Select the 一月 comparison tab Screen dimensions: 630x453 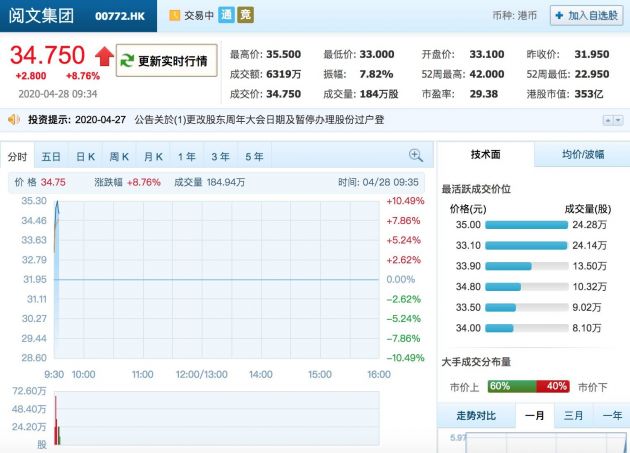click(x=535, y=415)
